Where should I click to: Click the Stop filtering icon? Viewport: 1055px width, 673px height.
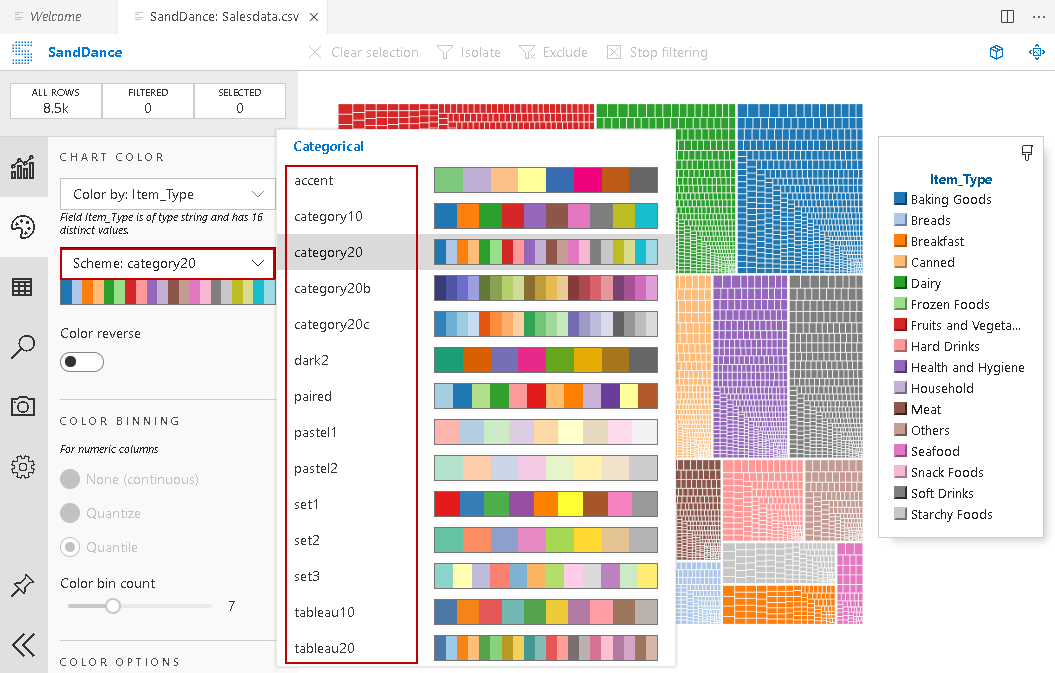614,52
